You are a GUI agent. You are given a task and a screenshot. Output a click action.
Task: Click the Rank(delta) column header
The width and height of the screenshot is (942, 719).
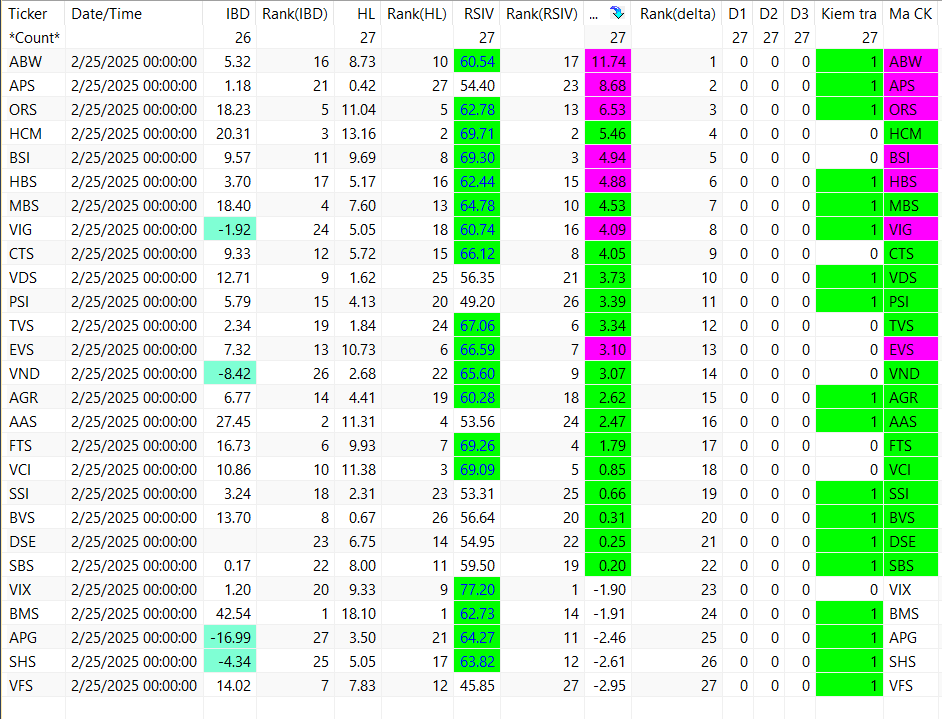click(677, 14)
